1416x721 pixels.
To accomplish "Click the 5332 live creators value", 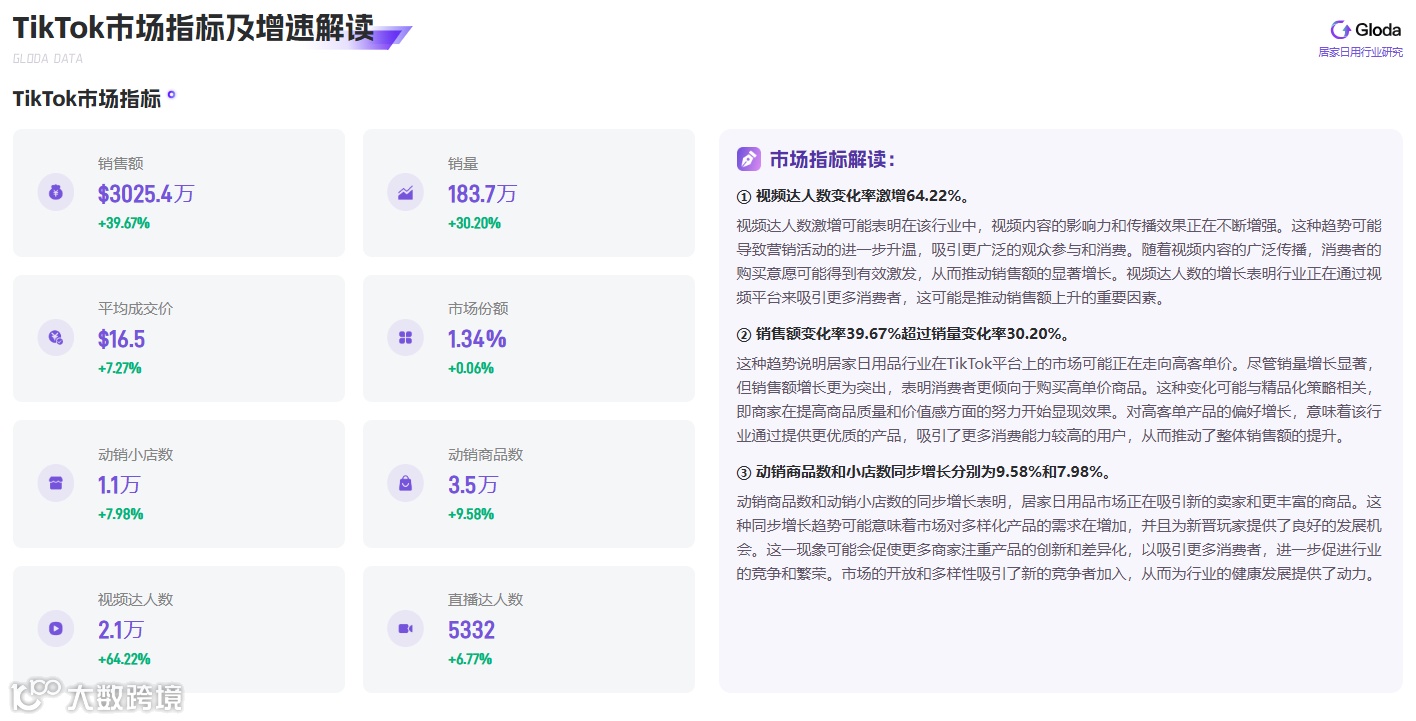I will pyautogui.click(x=472, y=630).
